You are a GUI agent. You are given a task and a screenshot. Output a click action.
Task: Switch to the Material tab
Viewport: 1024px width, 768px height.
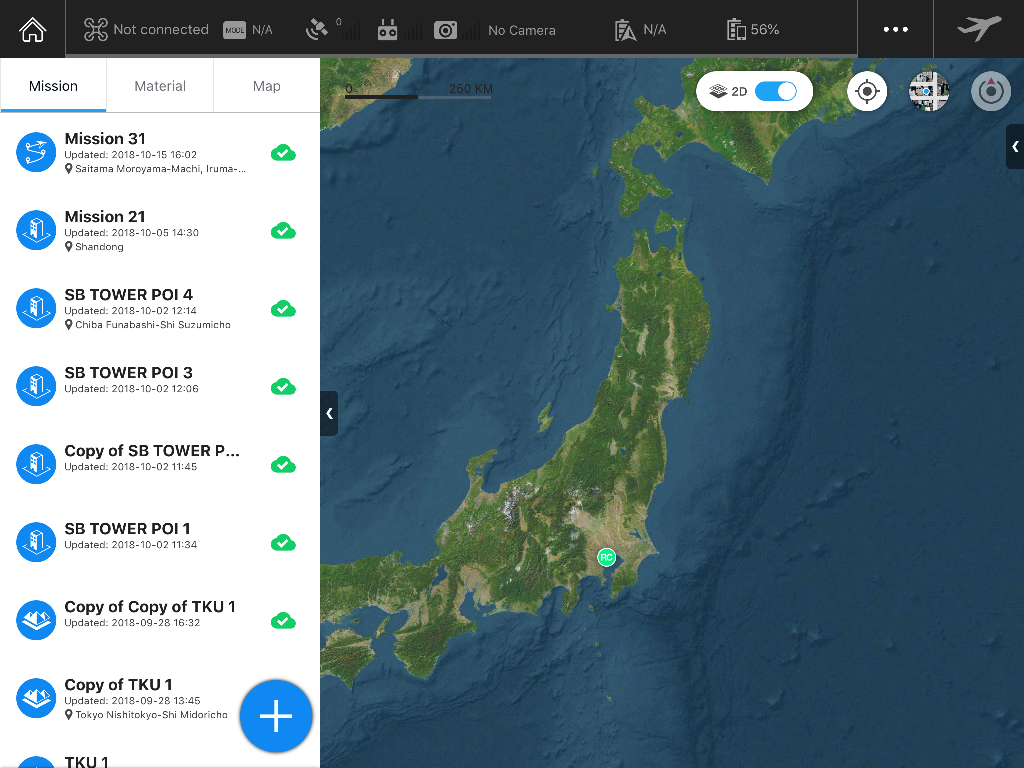158,86
